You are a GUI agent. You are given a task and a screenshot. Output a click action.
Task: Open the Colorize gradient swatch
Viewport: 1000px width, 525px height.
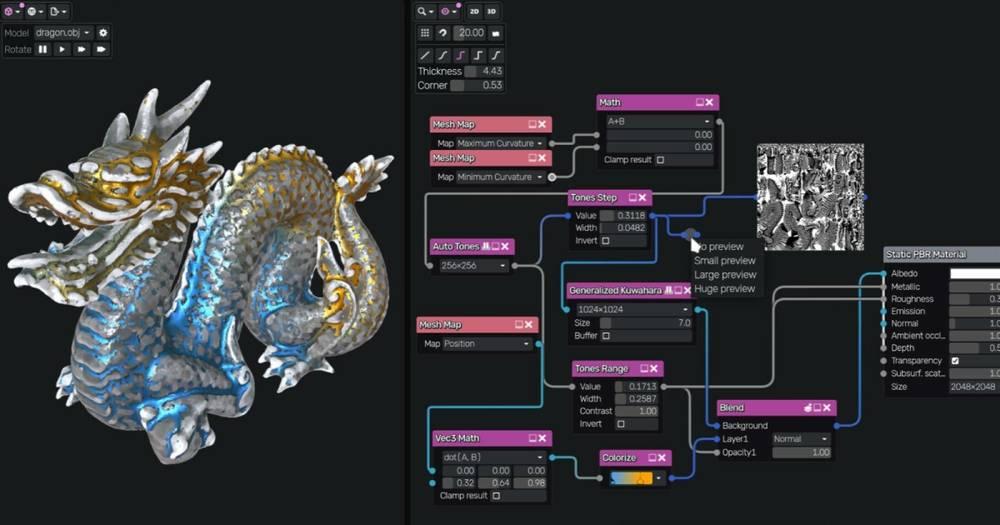click(x=631, y=478)
